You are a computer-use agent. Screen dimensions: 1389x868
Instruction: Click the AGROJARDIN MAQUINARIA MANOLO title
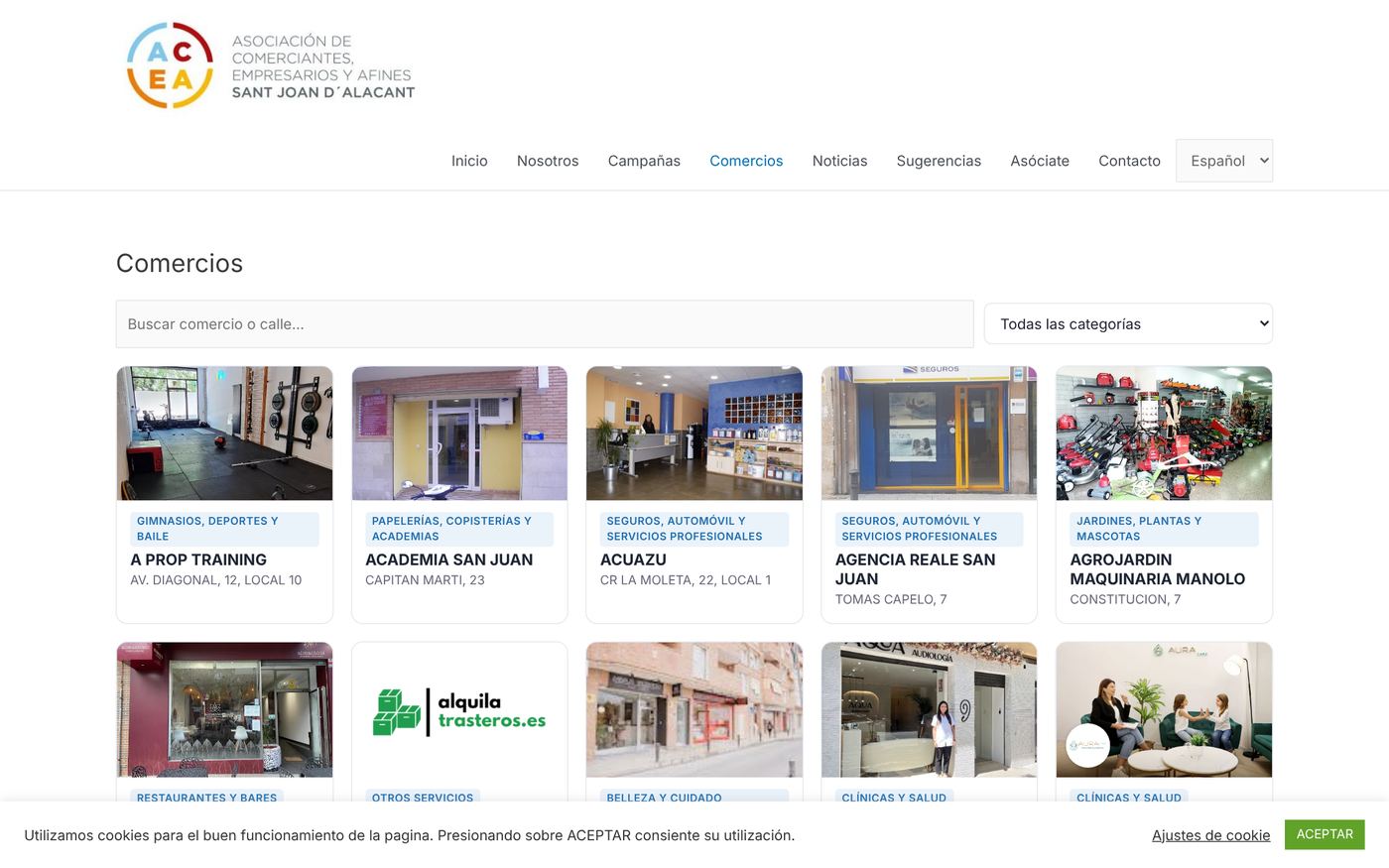coord(1157,569)
